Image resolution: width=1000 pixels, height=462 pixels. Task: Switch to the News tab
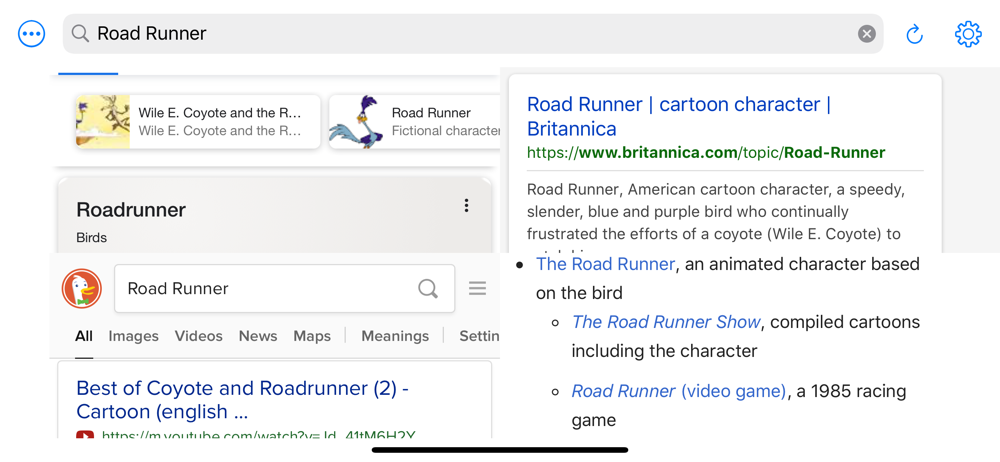coord(258,336)
